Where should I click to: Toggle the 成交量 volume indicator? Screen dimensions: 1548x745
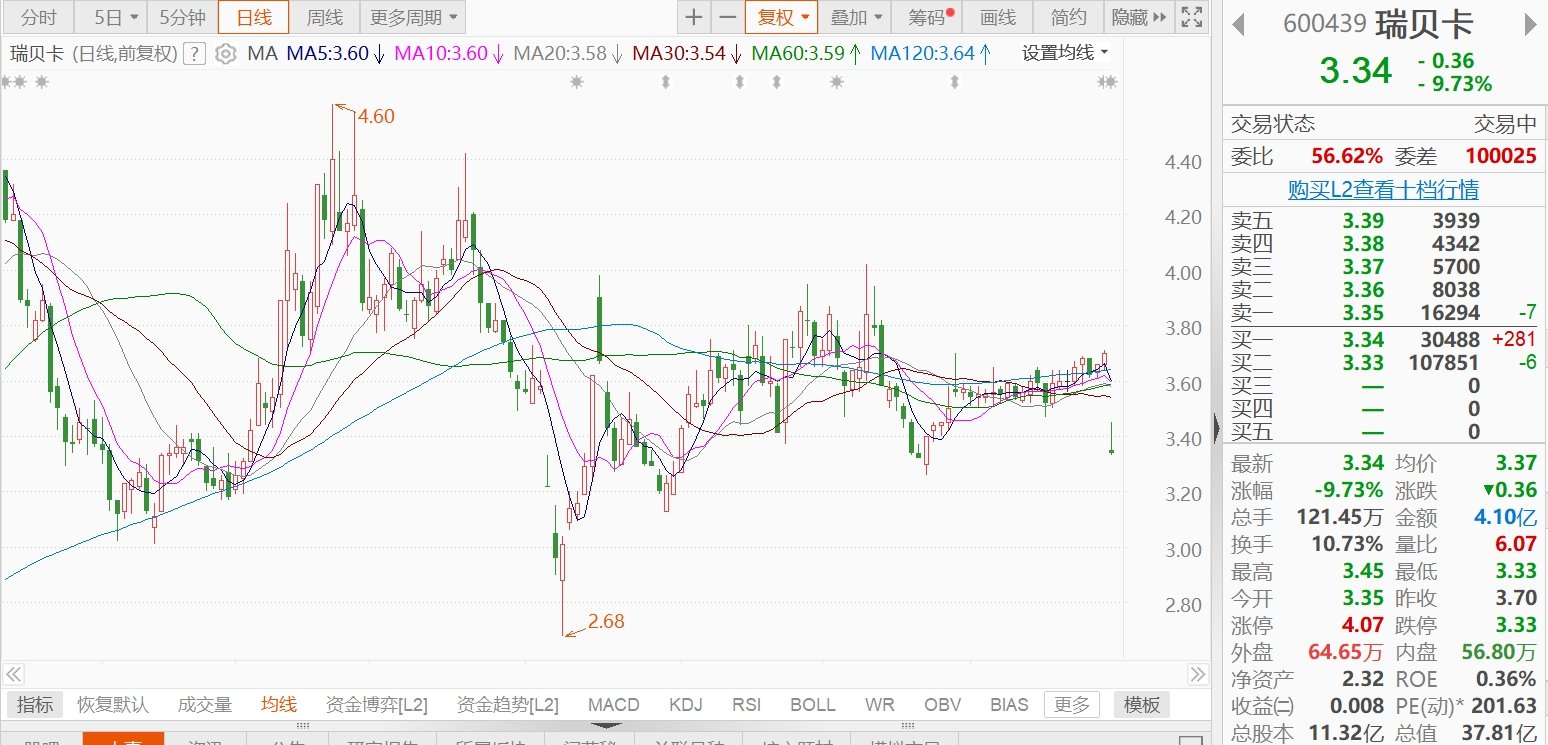pos(204,704)
